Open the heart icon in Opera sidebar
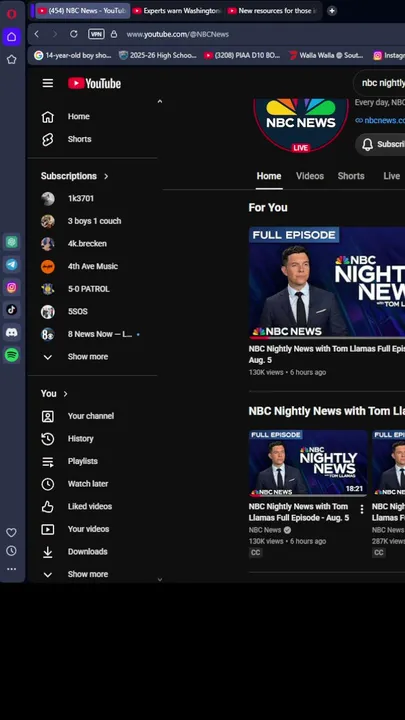Image resolution: width=405 pixels, height=720 pixels. point(11,533)
